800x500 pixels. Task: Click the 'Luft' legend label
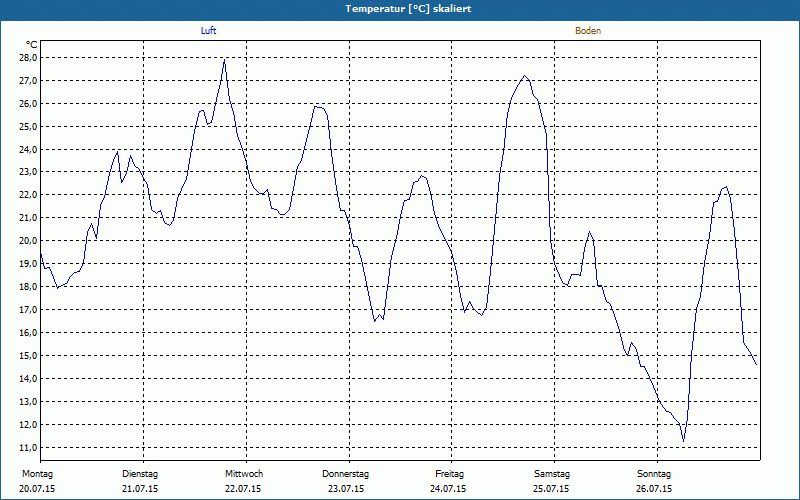(x=208, y=31)
